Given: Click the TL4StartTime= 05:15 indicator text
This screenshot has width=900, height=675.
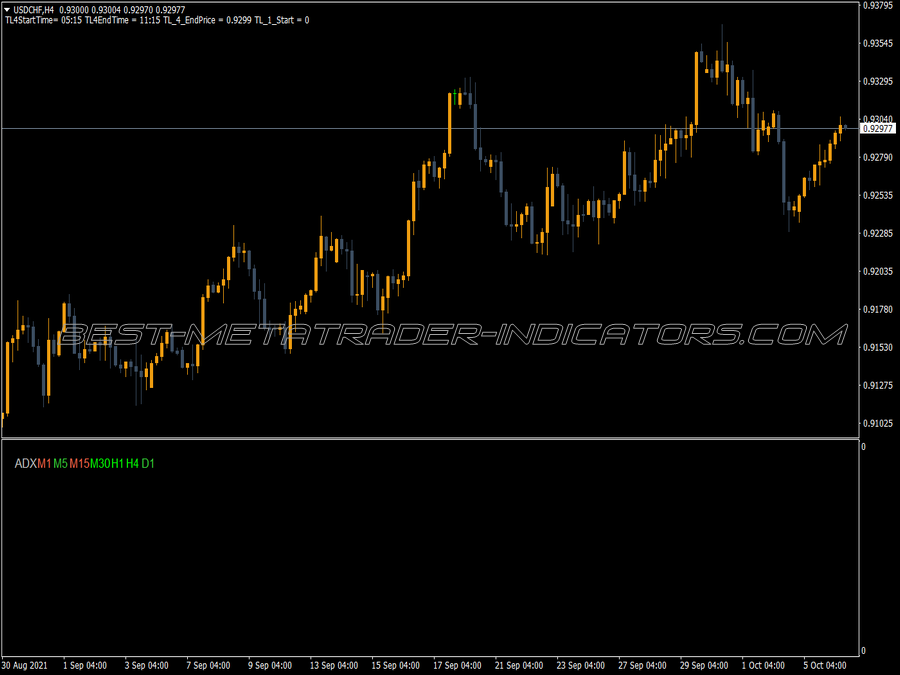Looking at the screenshot, I should (44, 20).
